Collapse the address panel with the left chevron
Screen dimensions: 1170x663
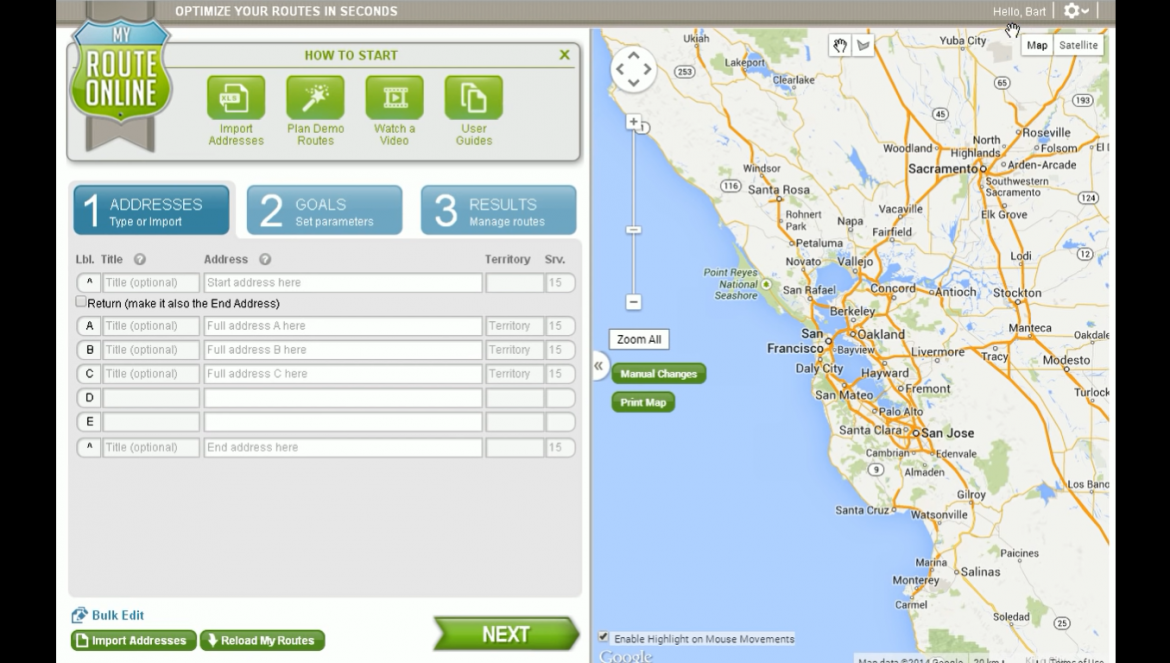[597, 367]
